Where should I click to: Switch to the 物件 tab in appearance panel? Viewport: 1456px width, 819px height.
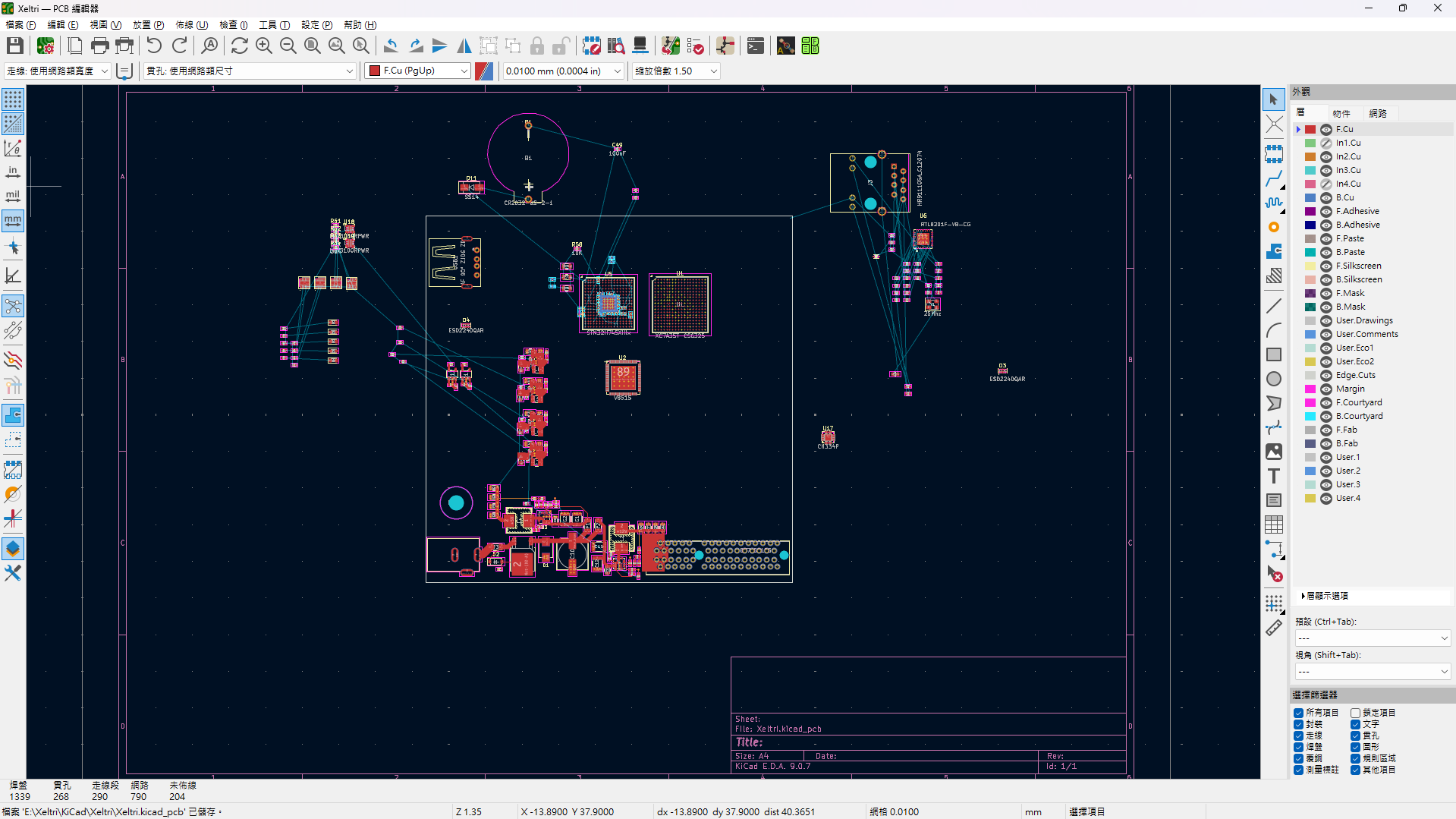[x=1341, y=113]
